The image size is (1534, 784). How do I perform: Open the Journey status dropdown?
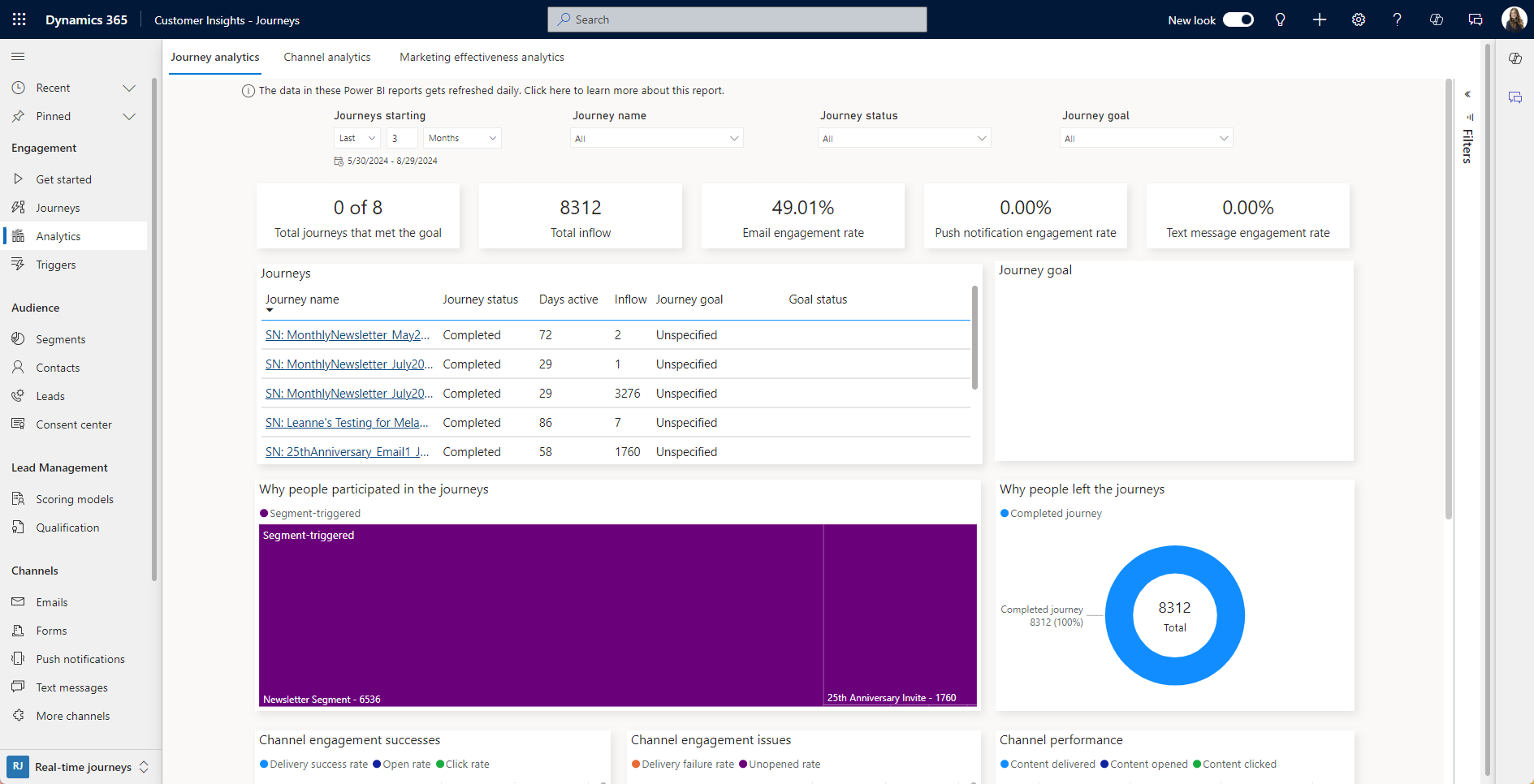coord(904,139)
